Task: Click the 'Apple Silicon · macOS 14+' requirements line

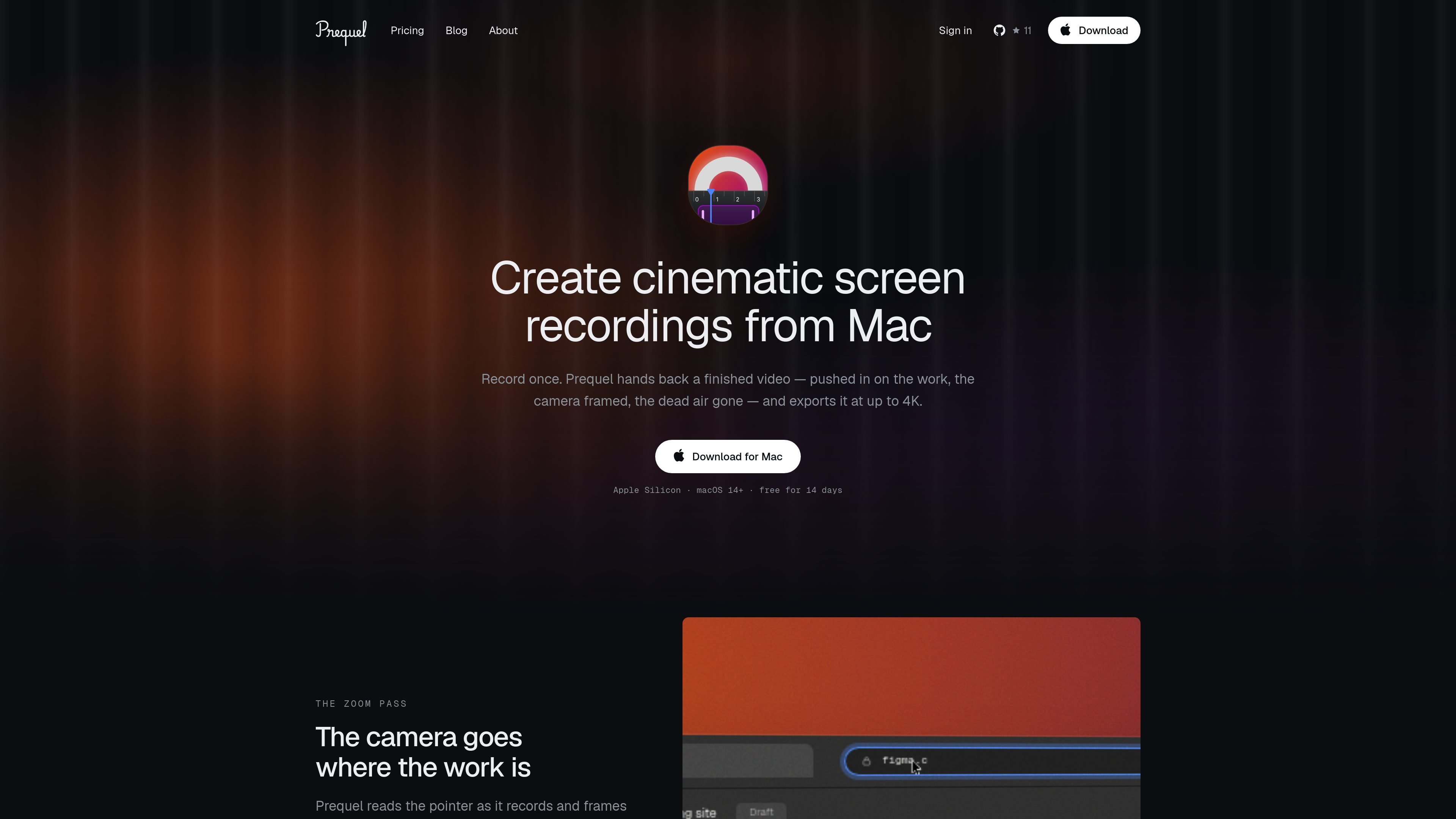Action: pyautogui.click(x=728, y=490)
